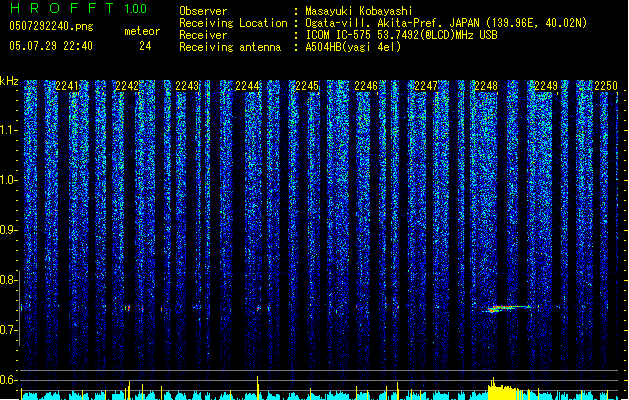Click the 'Receiver' label
Image resolution: width=629 pixels, height=400 pixels.
[x=203, y=35]
